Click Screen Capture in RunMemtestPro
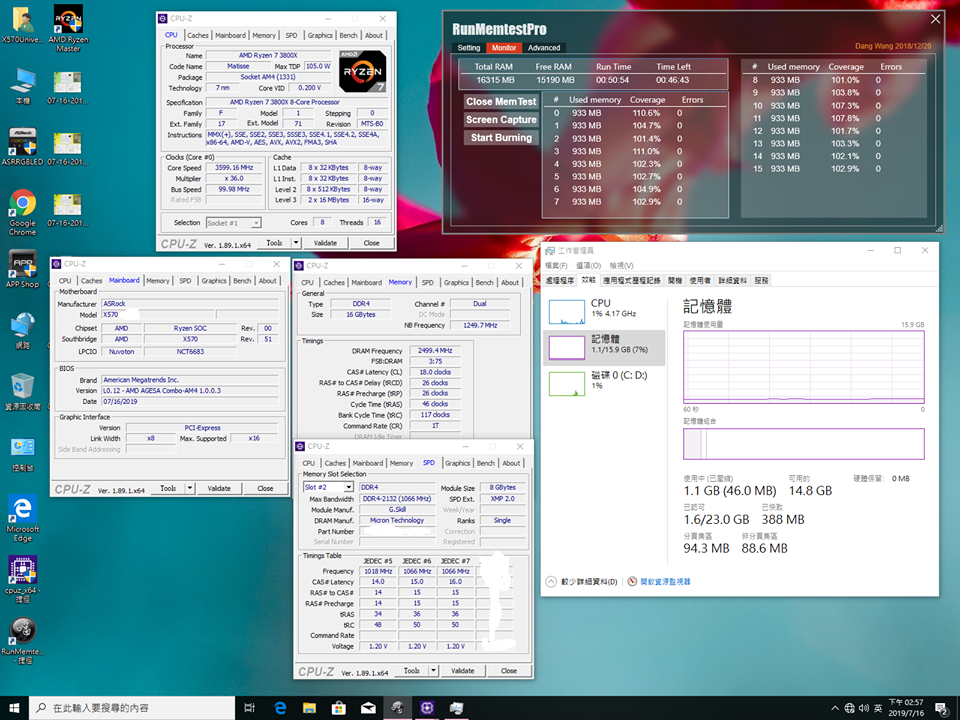960x720 pixels. tap(501, 120)
